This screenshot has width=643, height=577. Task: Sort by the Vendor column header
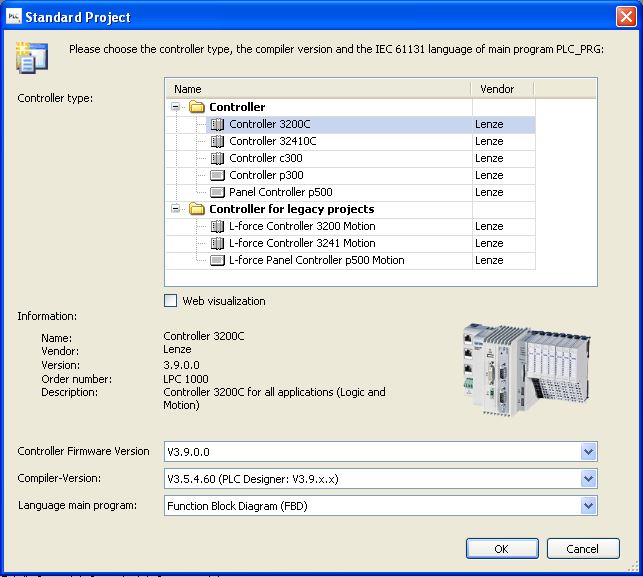[x=502, y=89]
